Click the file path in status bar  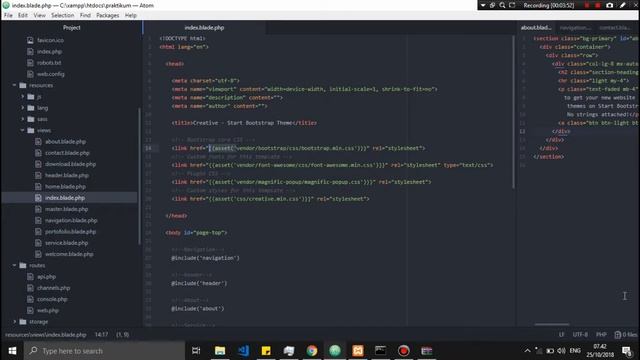(46, 335)
